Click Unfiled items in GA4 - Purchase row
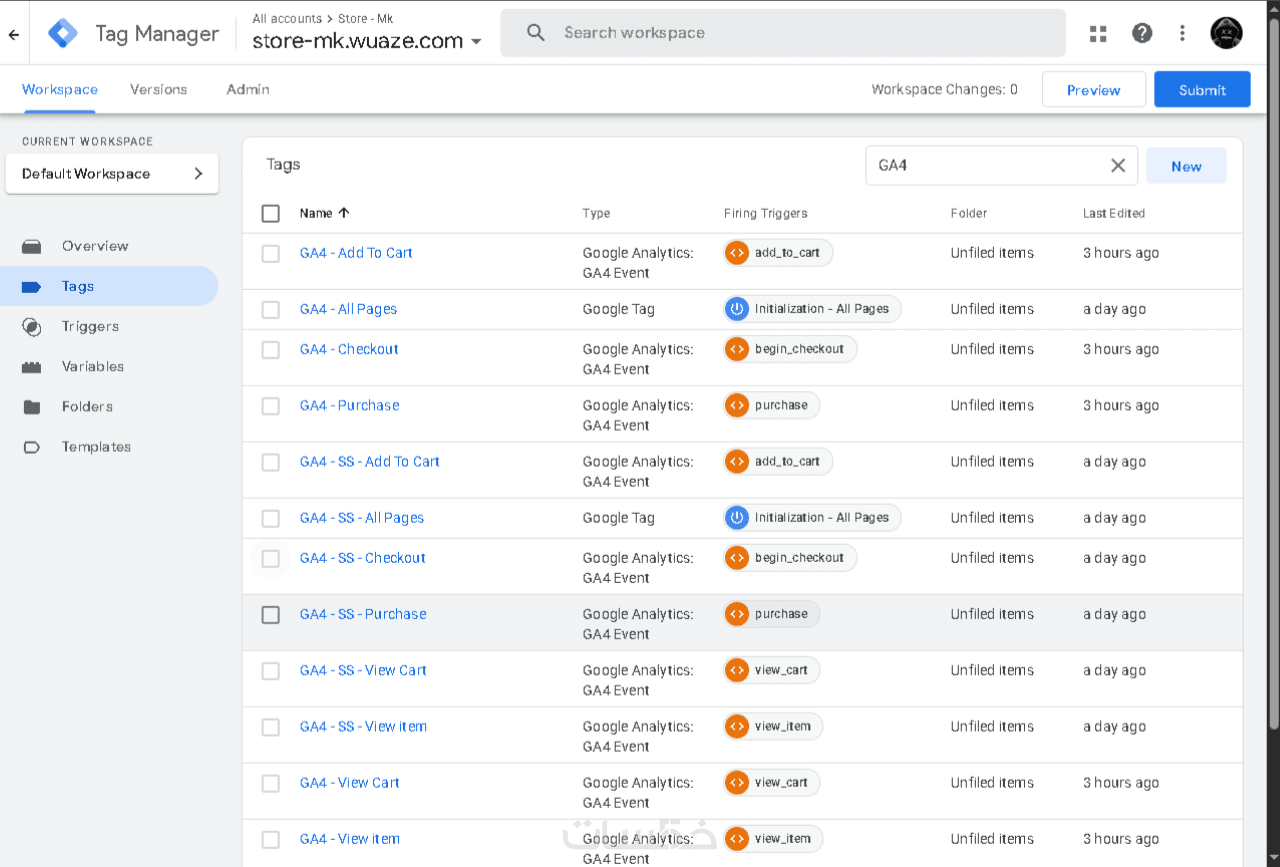1280x867 pixels. (x=992, y=405)
